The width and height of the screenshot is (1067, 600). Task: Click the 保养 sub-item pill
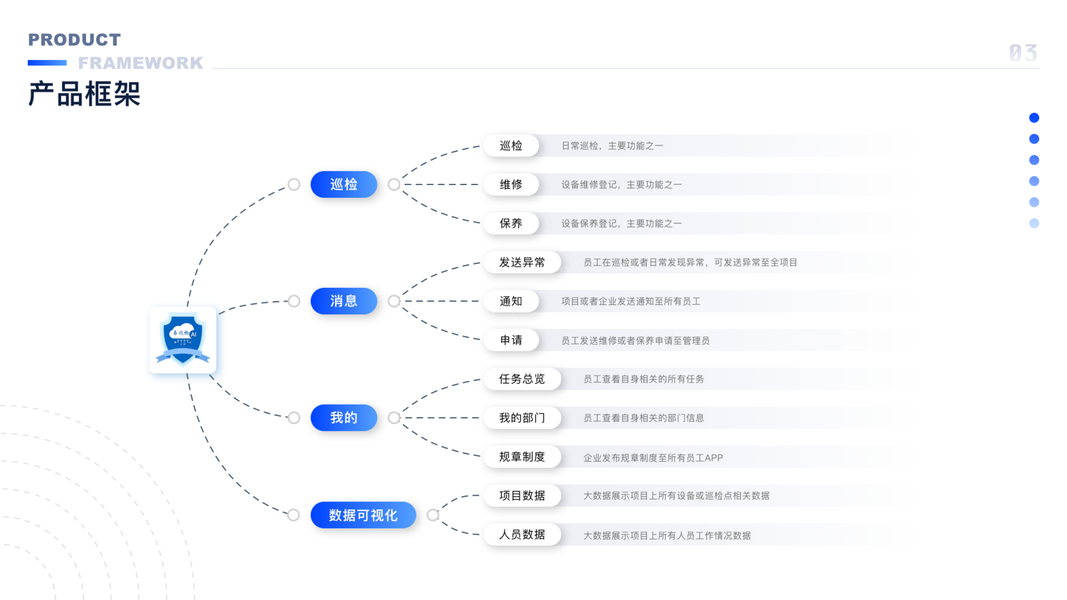point(511,223)
